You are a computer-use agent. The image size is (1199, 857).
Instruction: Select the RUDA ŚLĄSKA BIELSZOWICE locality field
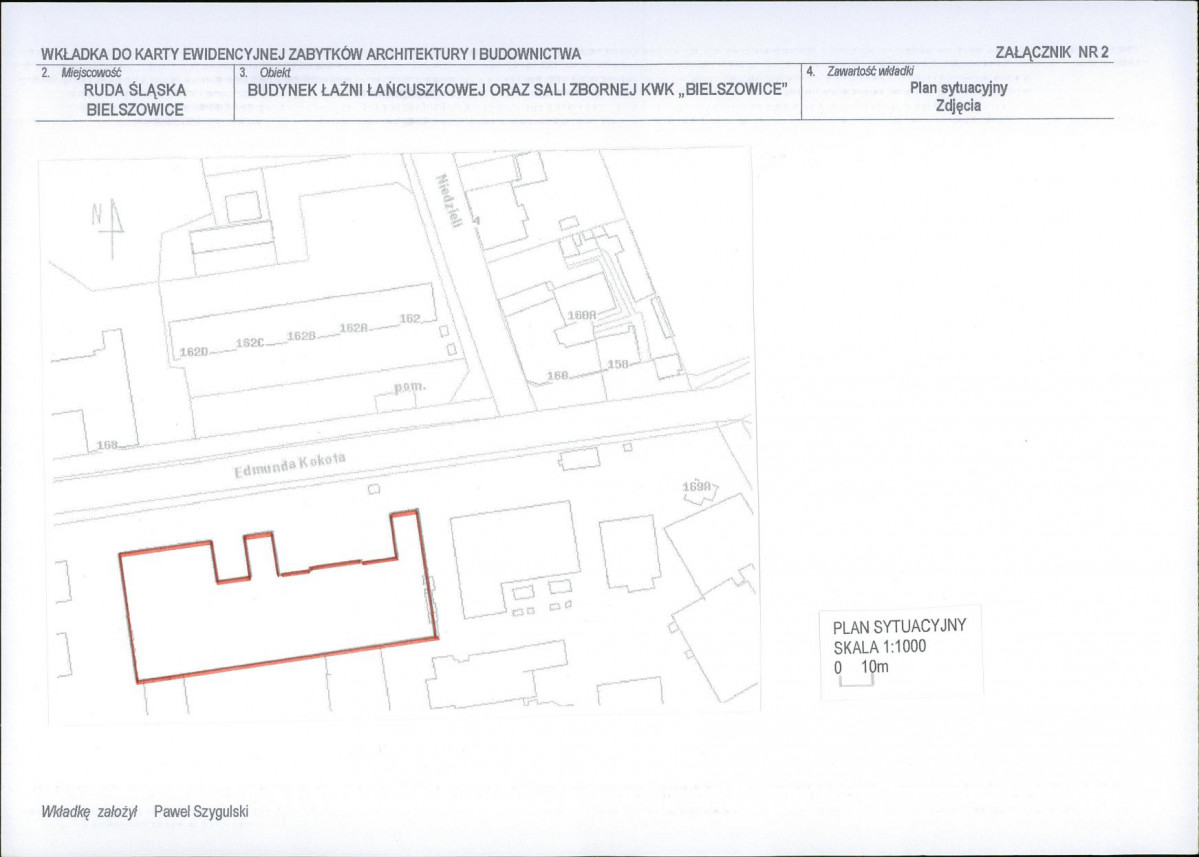pos(135,99)
